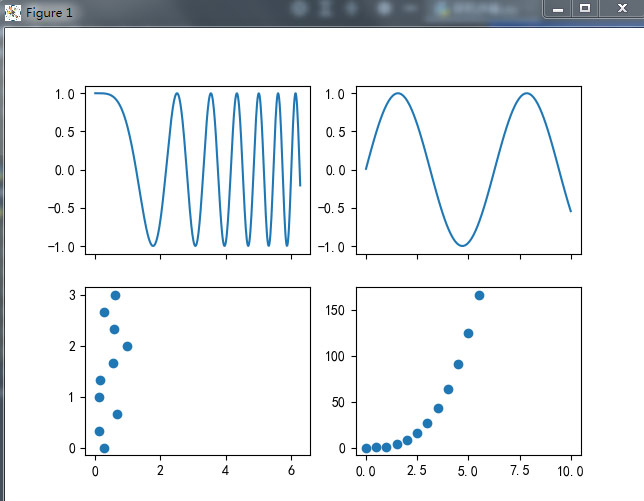The height and width of the screenshot is (501, 644).
Task: Select the rightmost dot in the bottom-left scatter plot
Action: pyautogui.click(x=127, y=346)
